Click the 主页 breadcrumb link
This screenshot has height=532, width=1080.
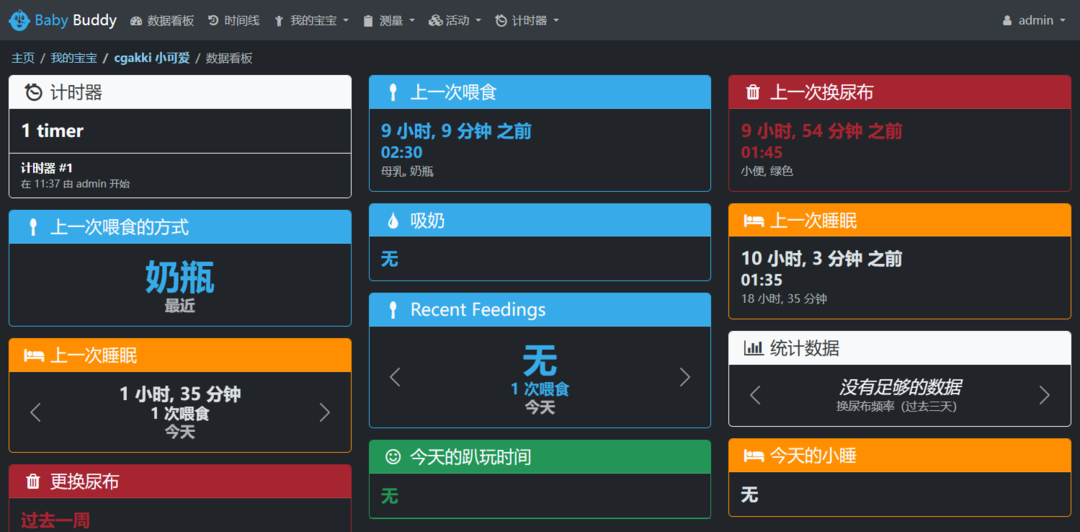click(23, 59)
